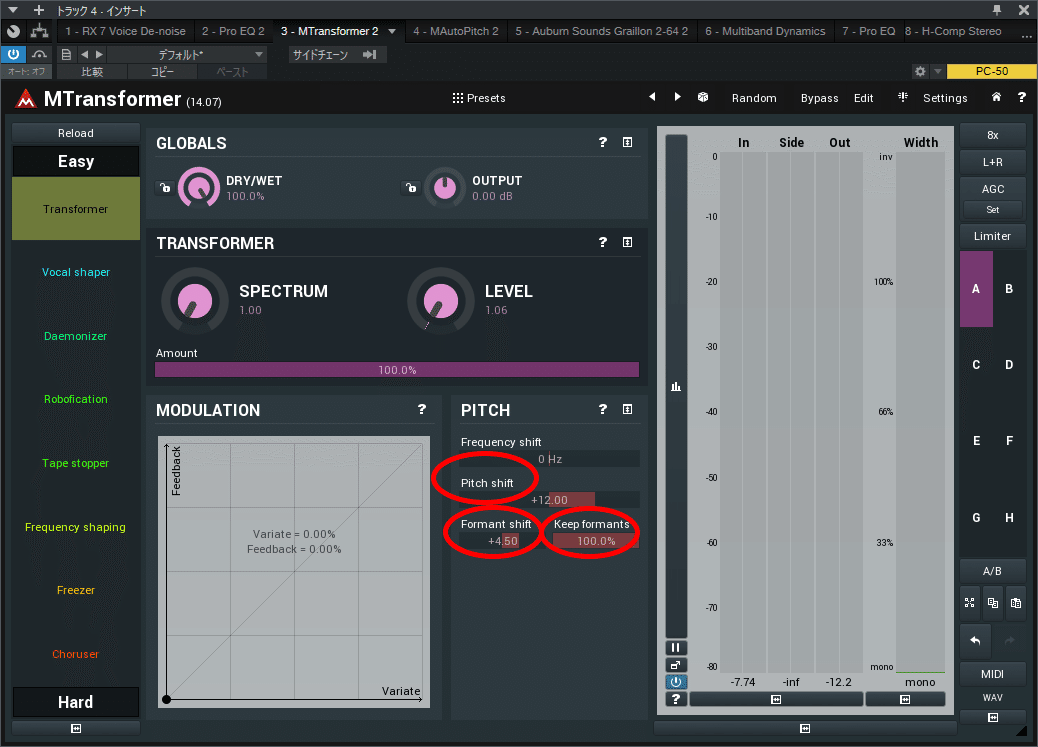The width and height of the screenshot is (1038, 747).
Task: Select the Robofication device
Action: coord(75,399)
